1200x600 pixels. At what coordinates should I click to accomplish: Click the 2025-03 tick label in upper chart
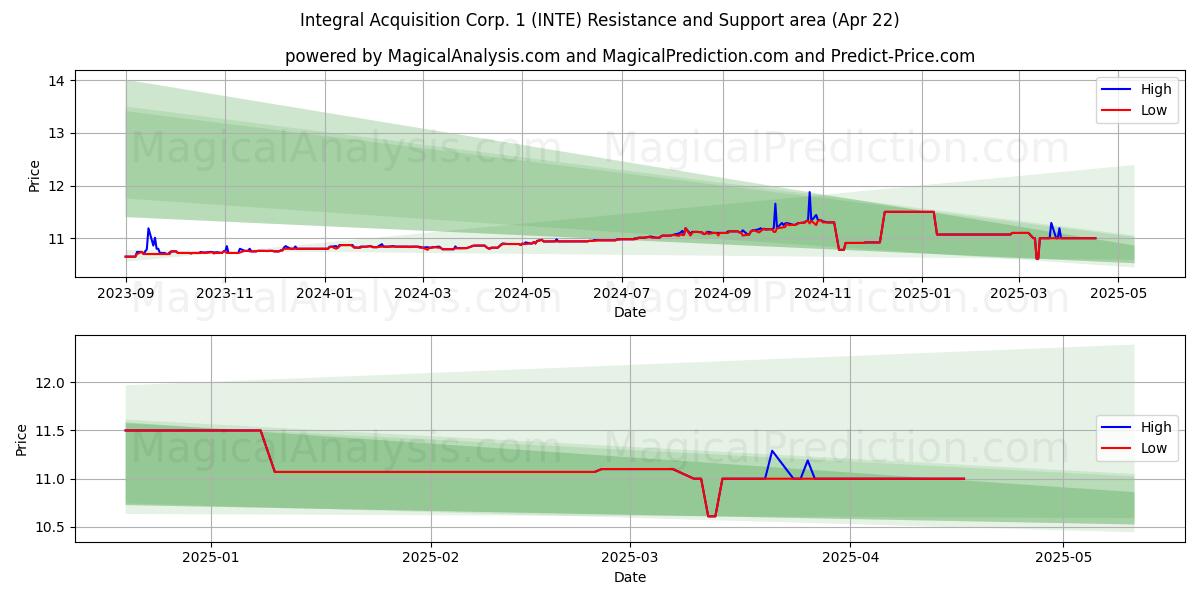tap(1019, 293)
